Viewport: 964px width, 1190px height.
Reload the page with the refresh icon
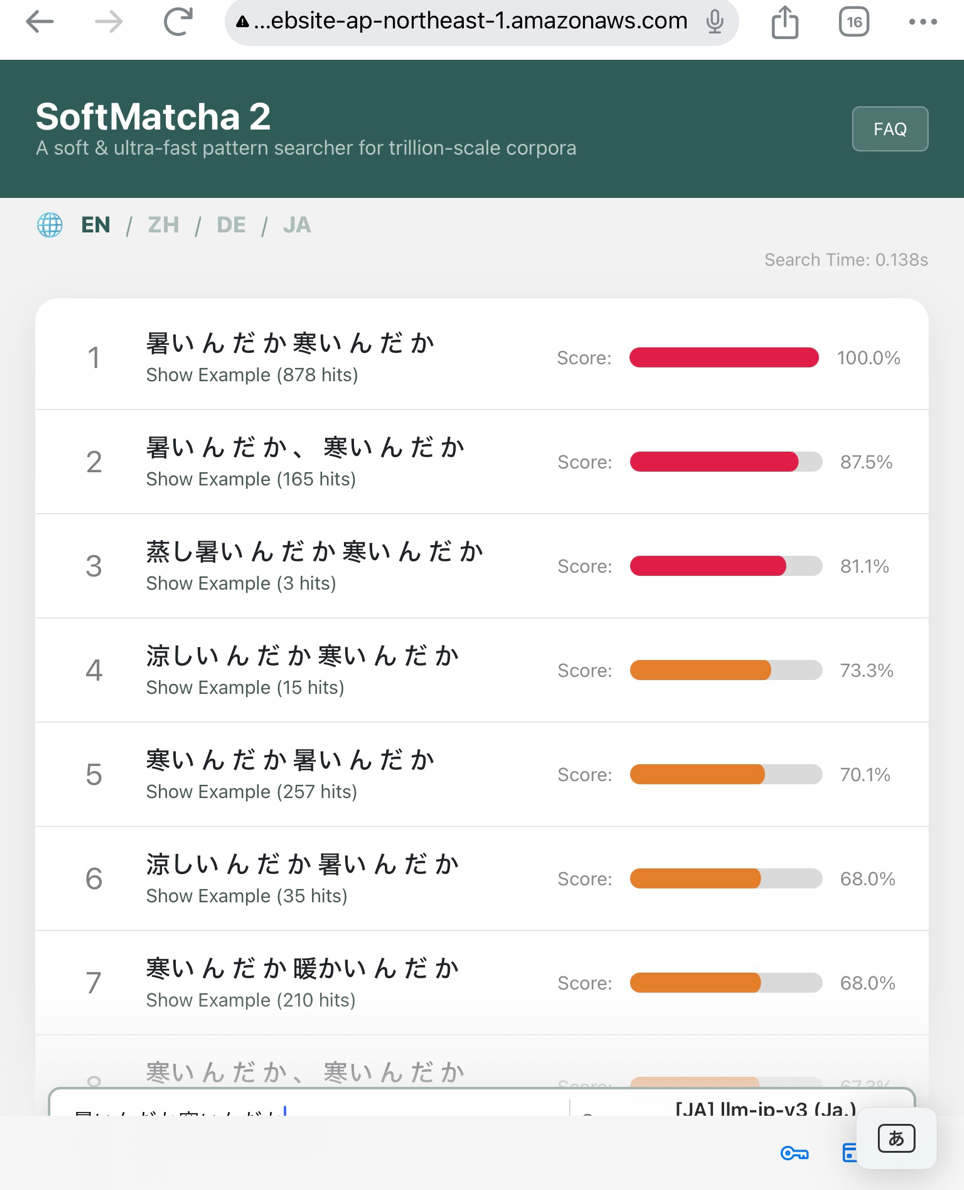(x=178, y=21)
